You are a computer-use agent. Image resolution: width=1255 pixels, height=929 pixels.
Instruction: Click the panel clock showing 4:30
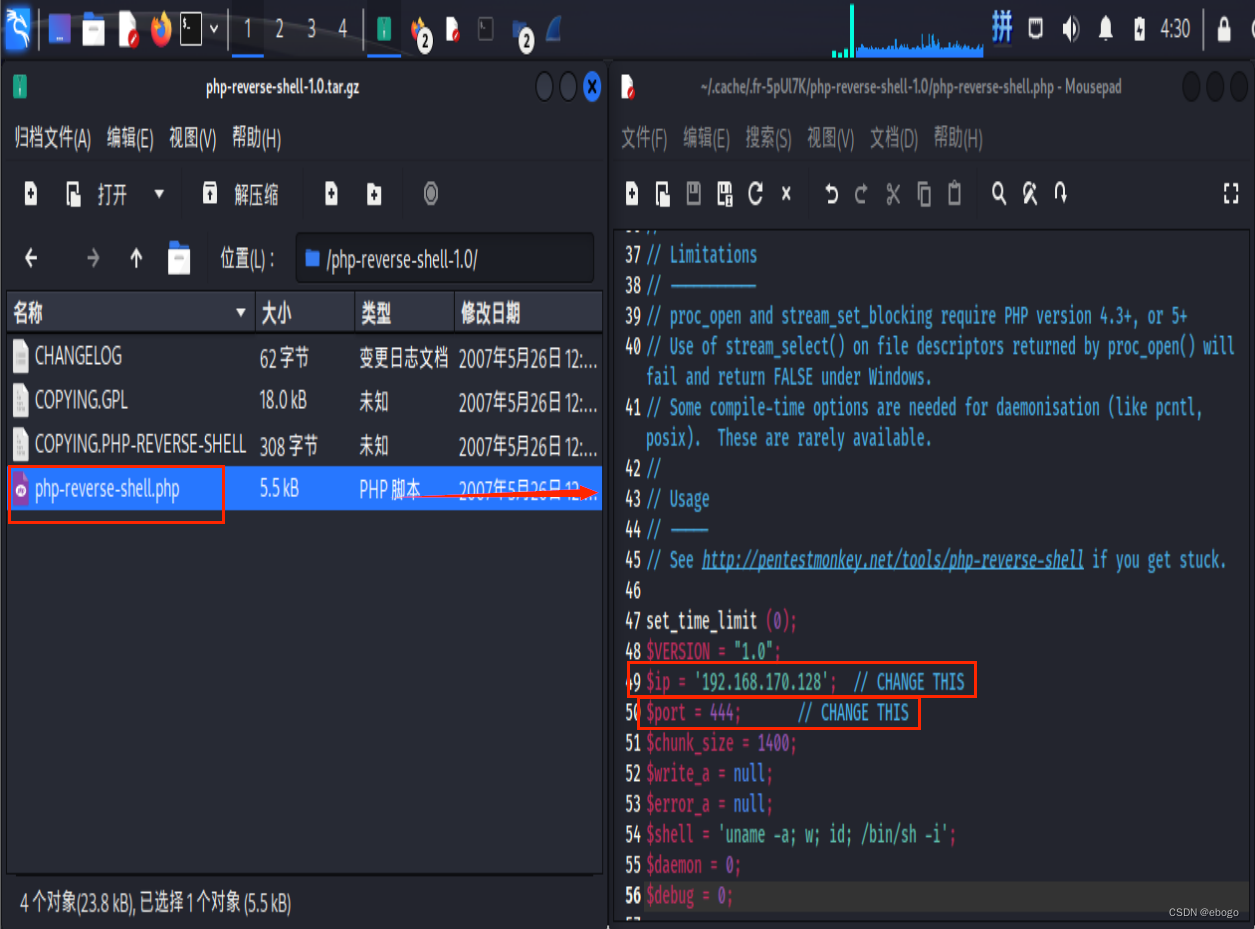tap(1175, 29)
